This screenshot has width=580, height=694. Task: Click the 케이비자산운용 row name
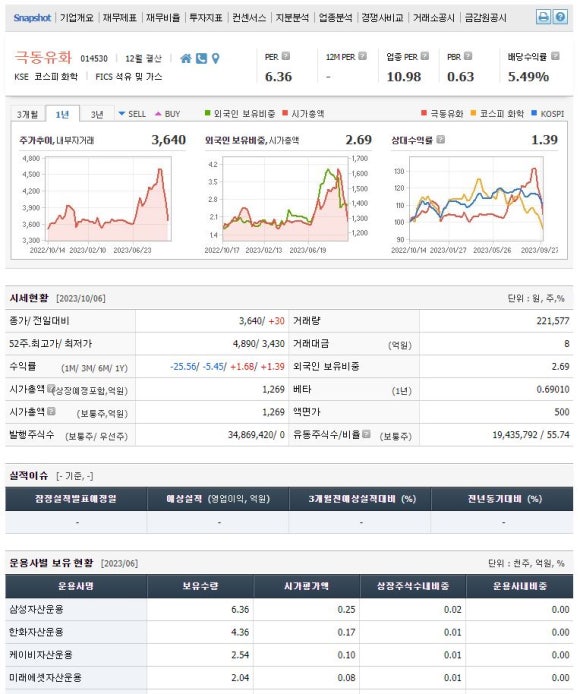click(x=41, y=655)
